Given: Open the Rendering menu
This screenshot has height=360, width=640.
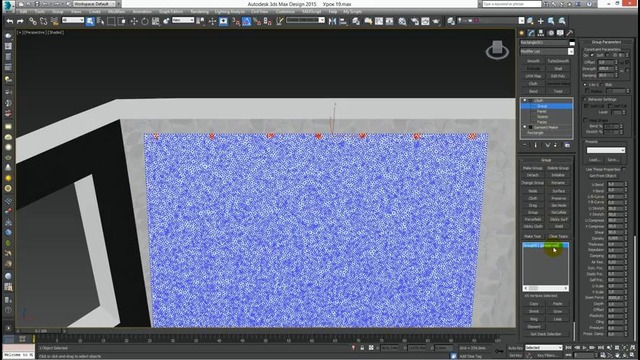Looking at the screenshot, I should point(199,12).
